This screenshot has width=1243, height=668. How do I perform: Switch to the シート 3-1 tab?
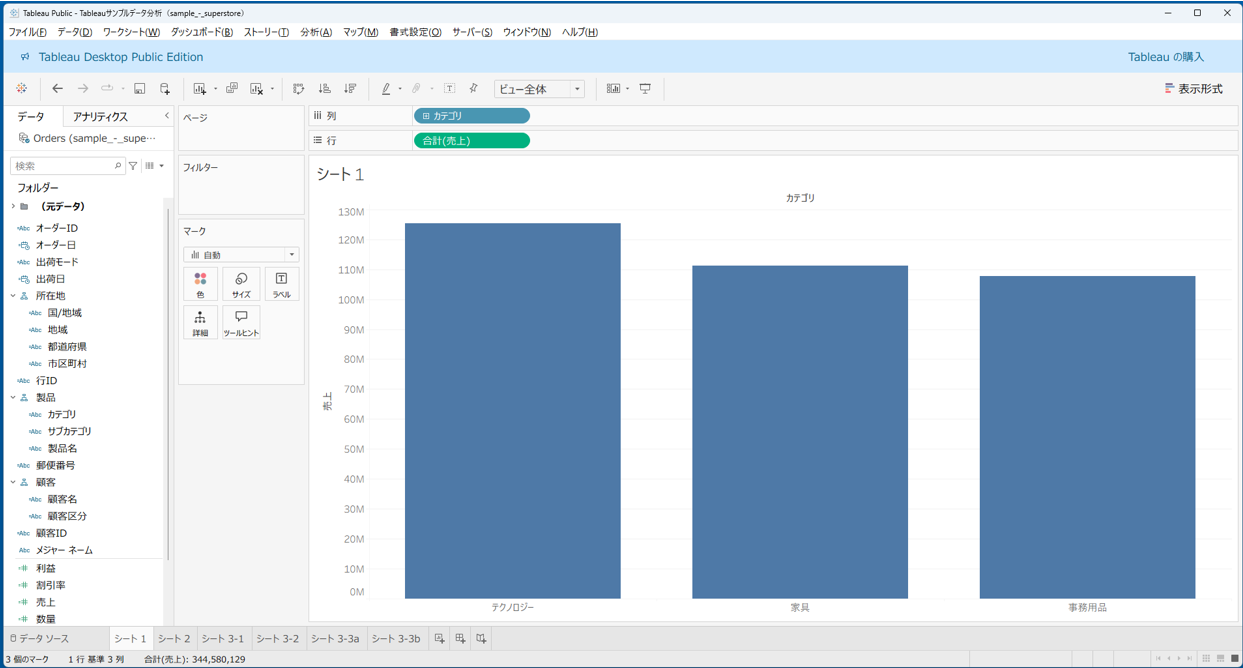coord(222,638)
